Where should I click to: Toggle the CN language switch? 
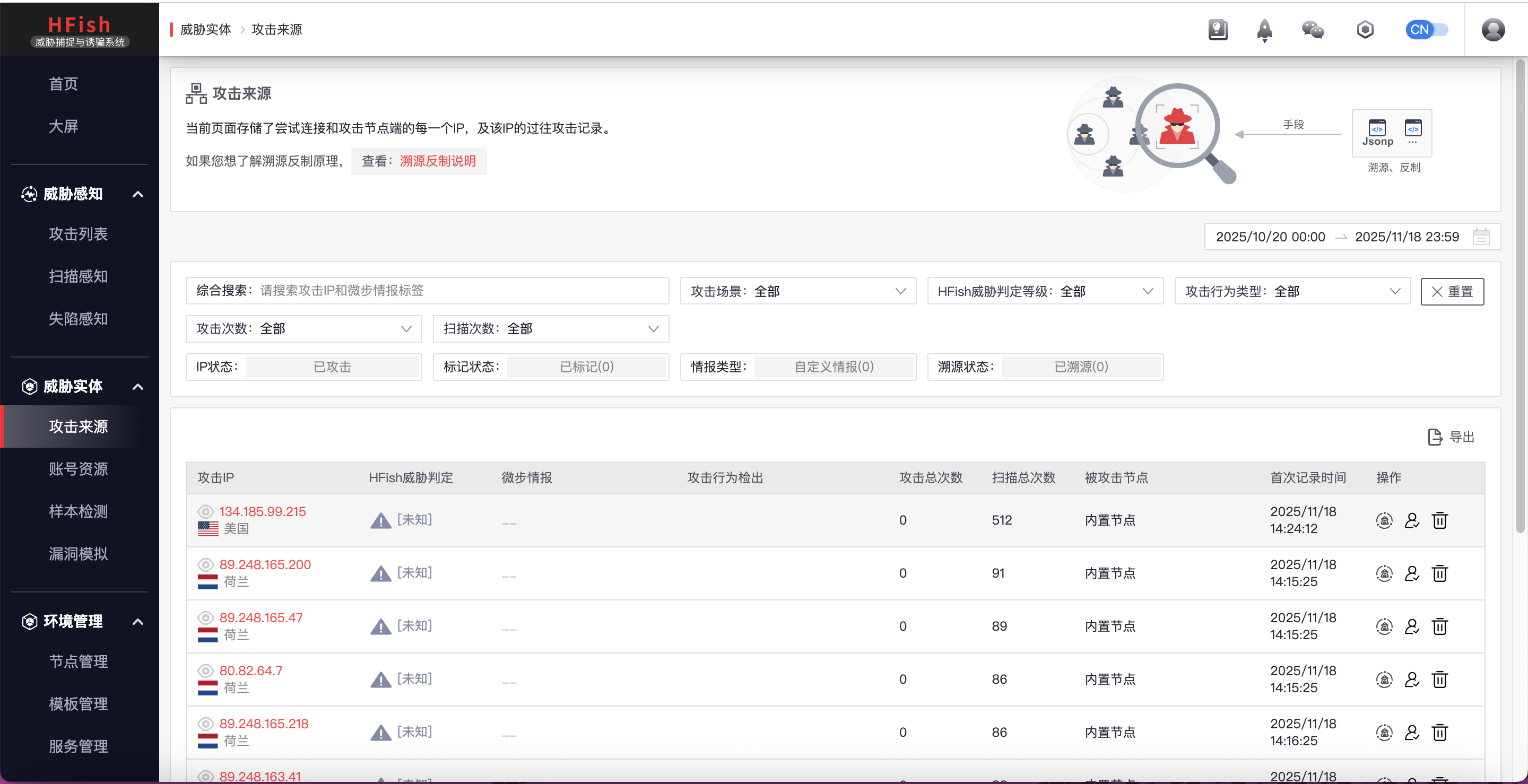tap(1427, 30)
